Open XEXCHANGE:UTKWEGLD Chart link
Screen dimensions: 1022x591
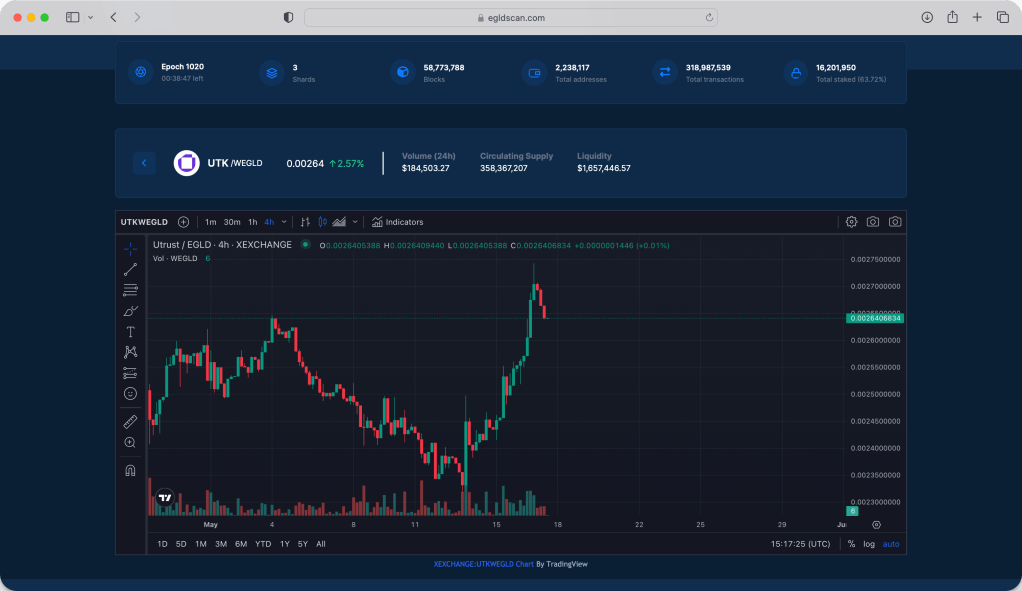pyautogui.click(x=483, y=564)
